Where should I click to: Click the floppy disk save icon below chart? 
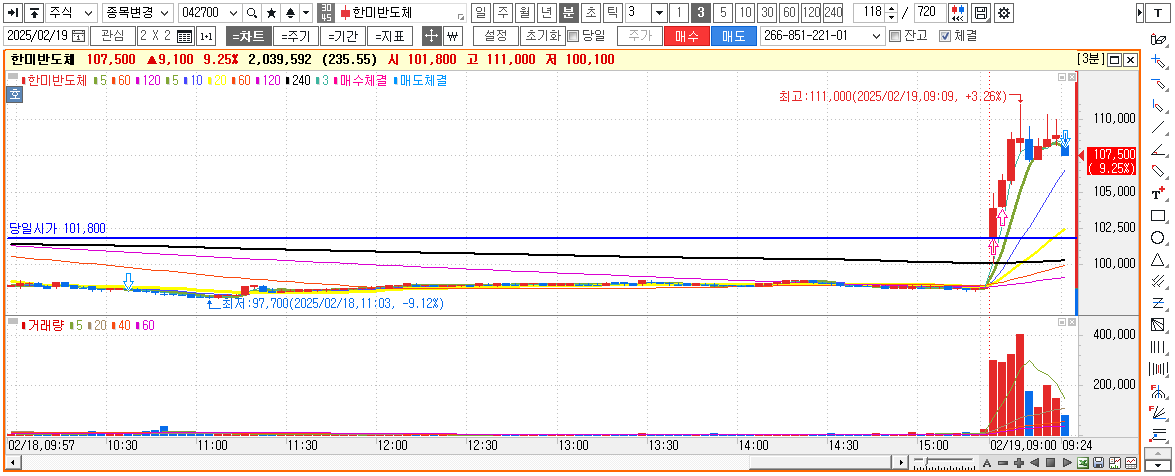pos(1099,463)
